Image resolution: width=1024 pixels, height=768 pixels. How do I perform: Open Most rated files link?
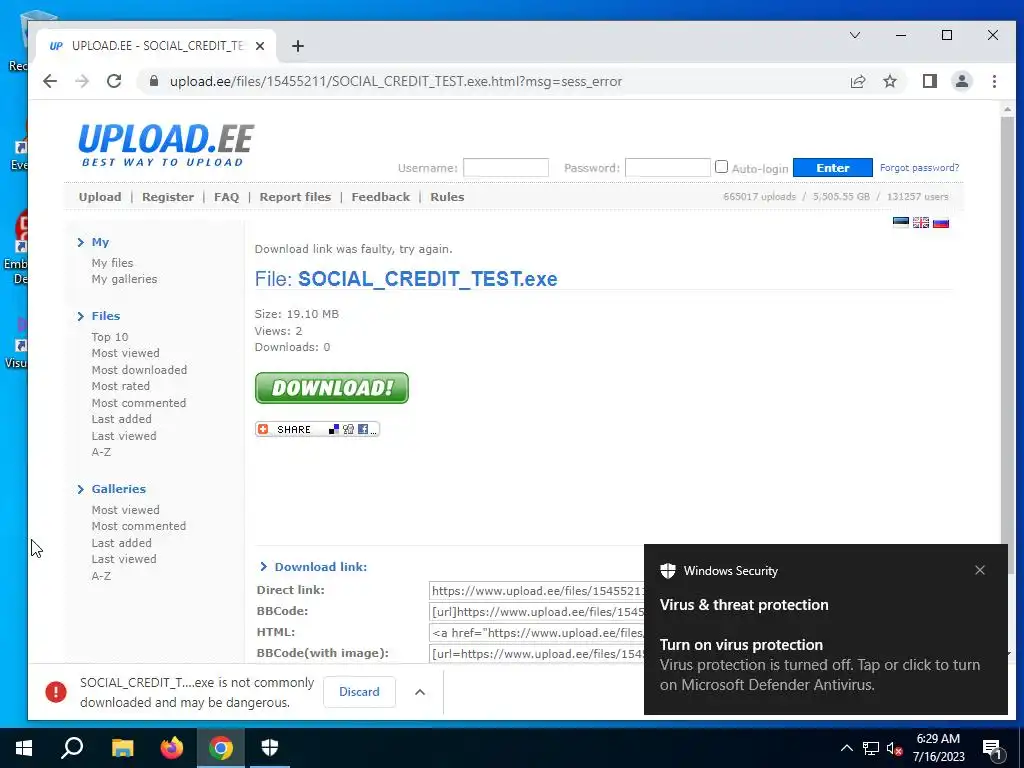pos(121,386)
